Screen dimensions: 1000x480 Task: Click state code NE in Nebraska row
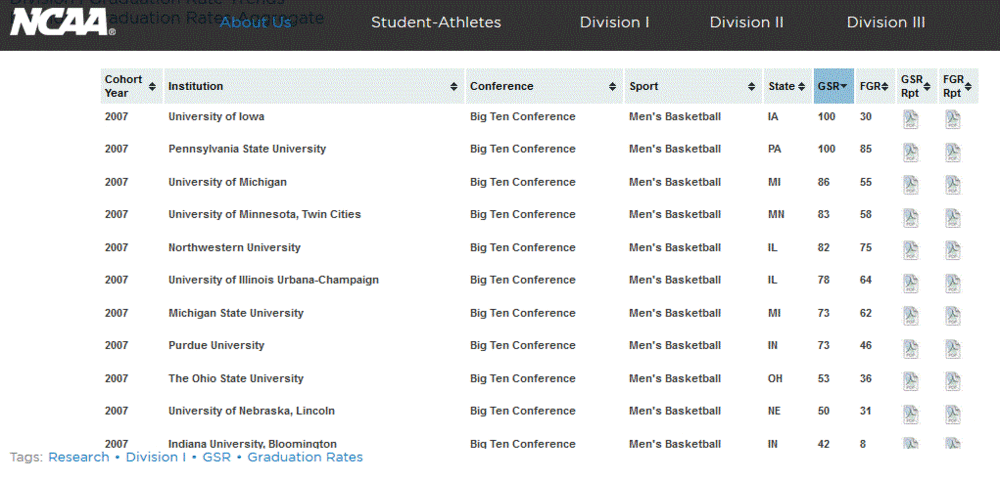click(774, 411)
